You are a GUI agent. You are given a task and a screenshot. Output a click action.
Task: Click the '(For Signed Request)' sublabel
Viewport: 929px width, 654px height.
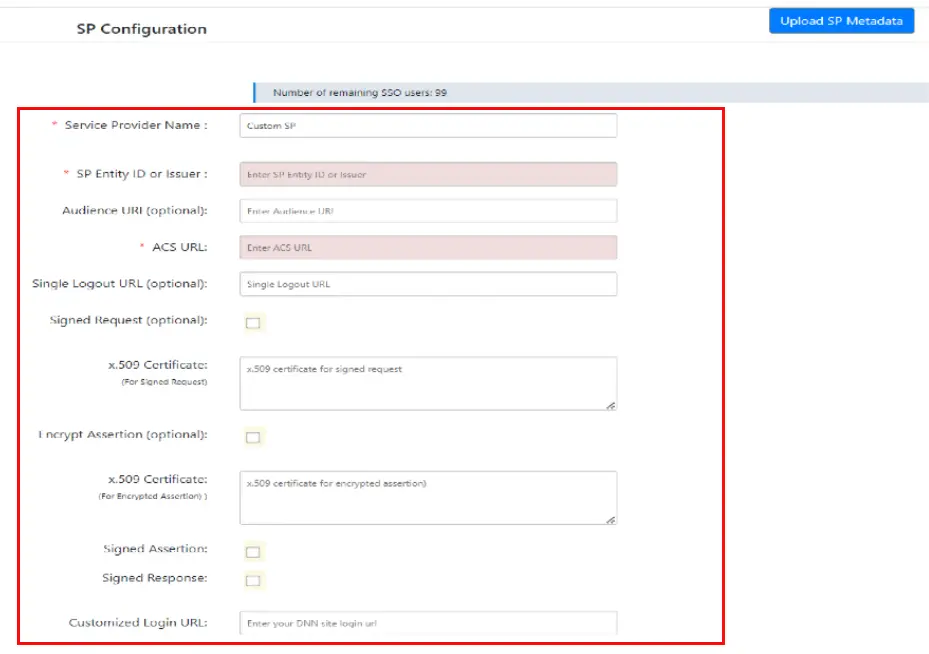pos(164,382)
